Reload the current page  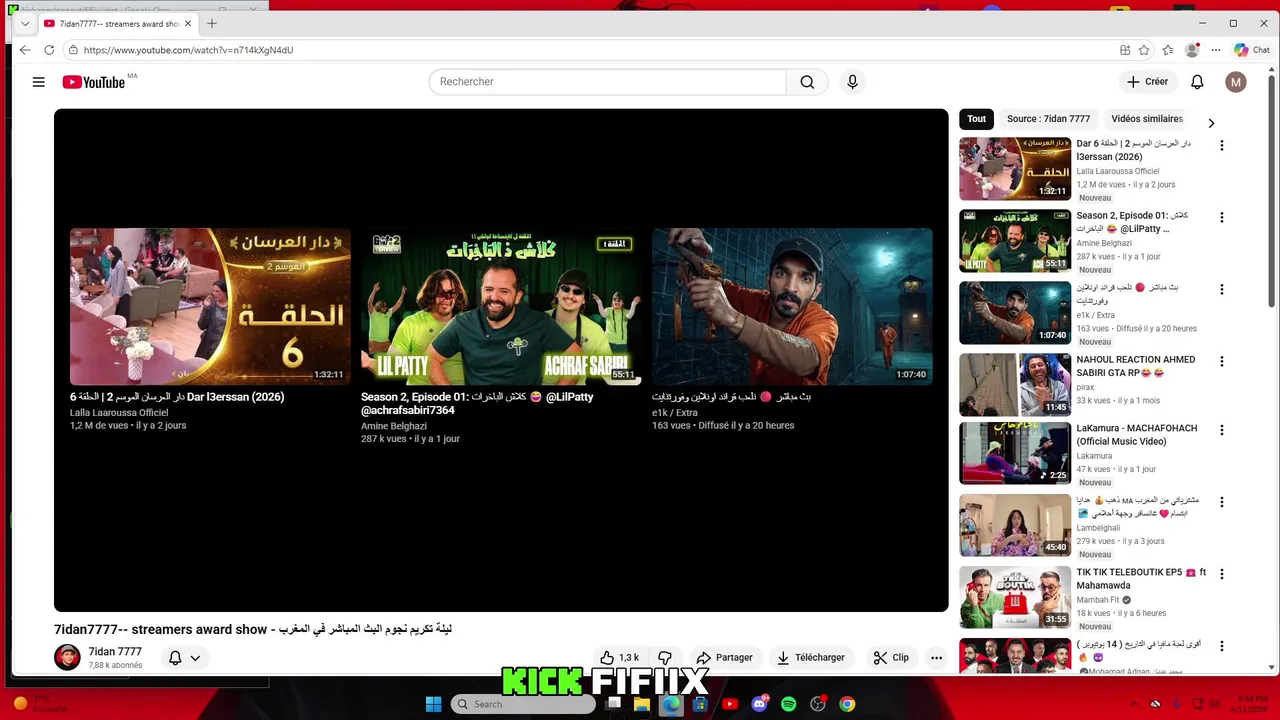pos(49,50)
